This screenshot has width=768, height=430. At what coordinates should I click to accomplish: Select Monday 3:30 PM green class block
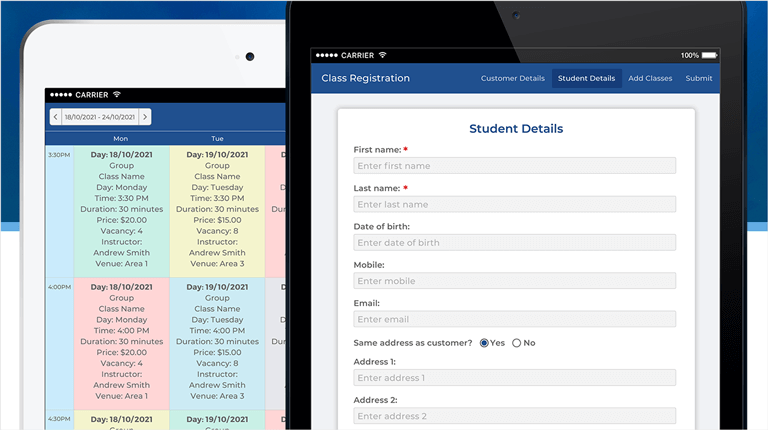click(121, 210)
